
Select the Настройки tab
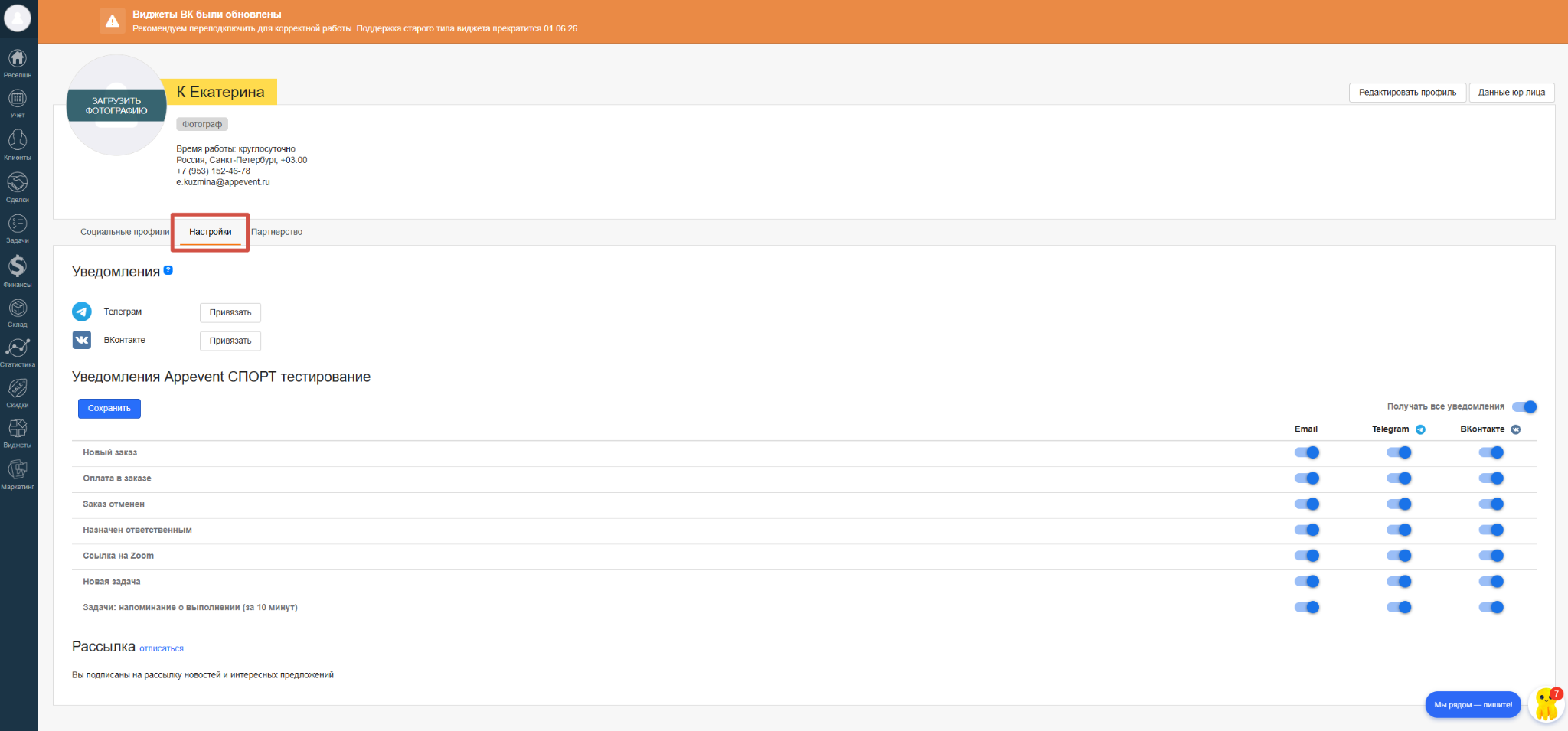point(211,232)
